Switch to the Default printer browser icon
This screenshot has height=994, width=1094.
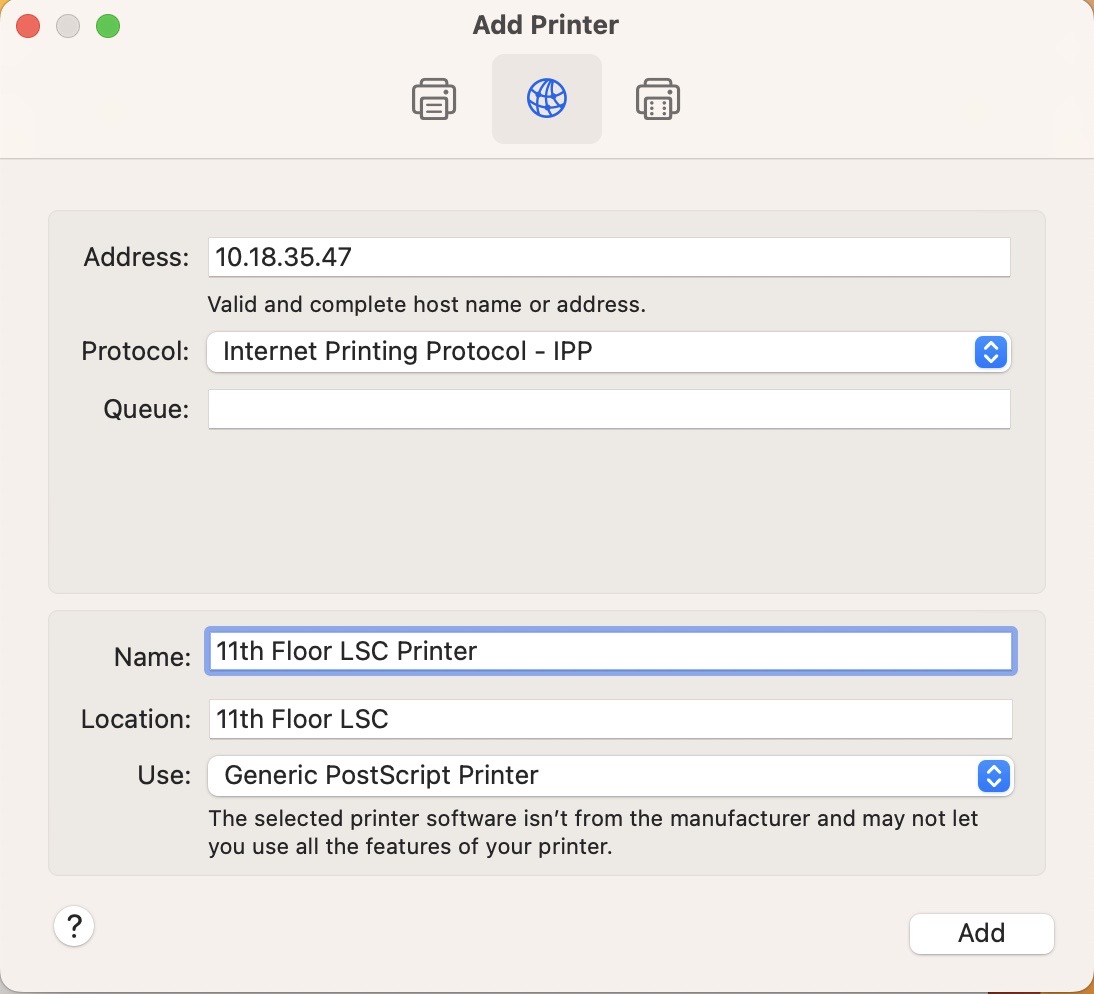434,100
